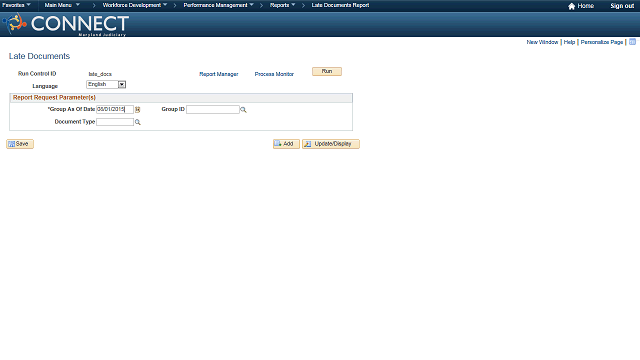
Task: Sign out of the application
Action: point(622,6)
